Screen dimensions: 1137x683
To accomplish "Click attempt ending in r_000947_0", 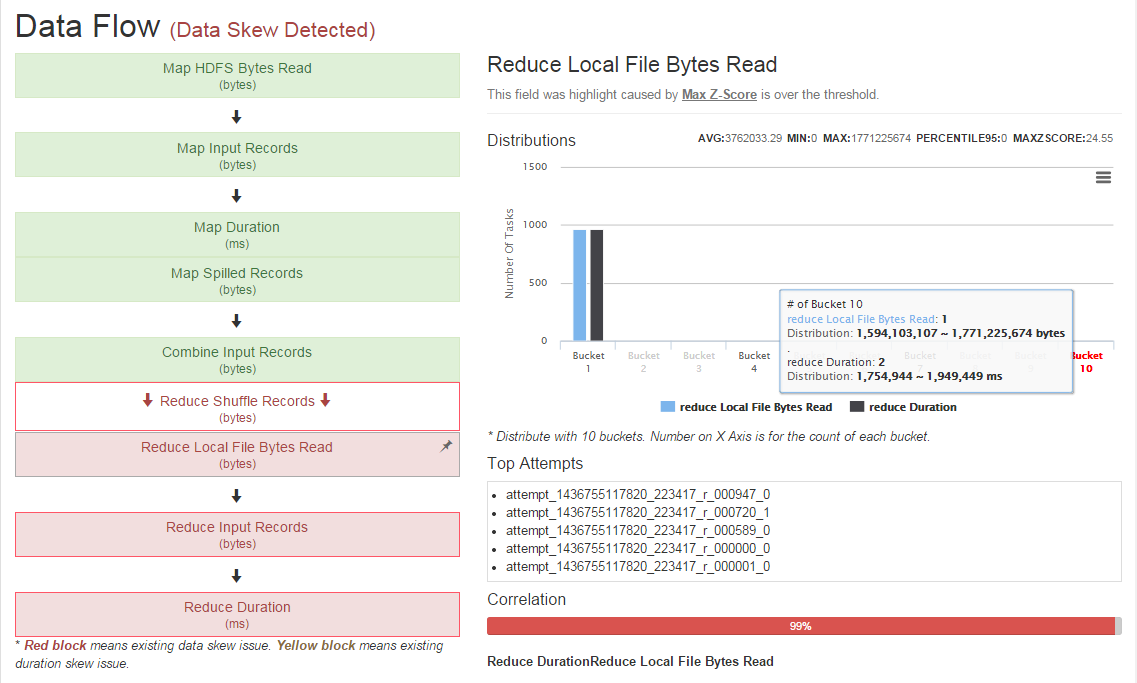I will click(x=637, y=495).
